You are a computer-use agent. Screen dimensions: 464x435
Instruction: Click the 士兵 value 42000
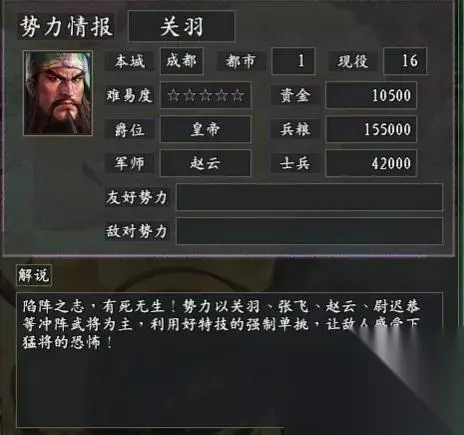pyautogui.click(x=371, y=163)
